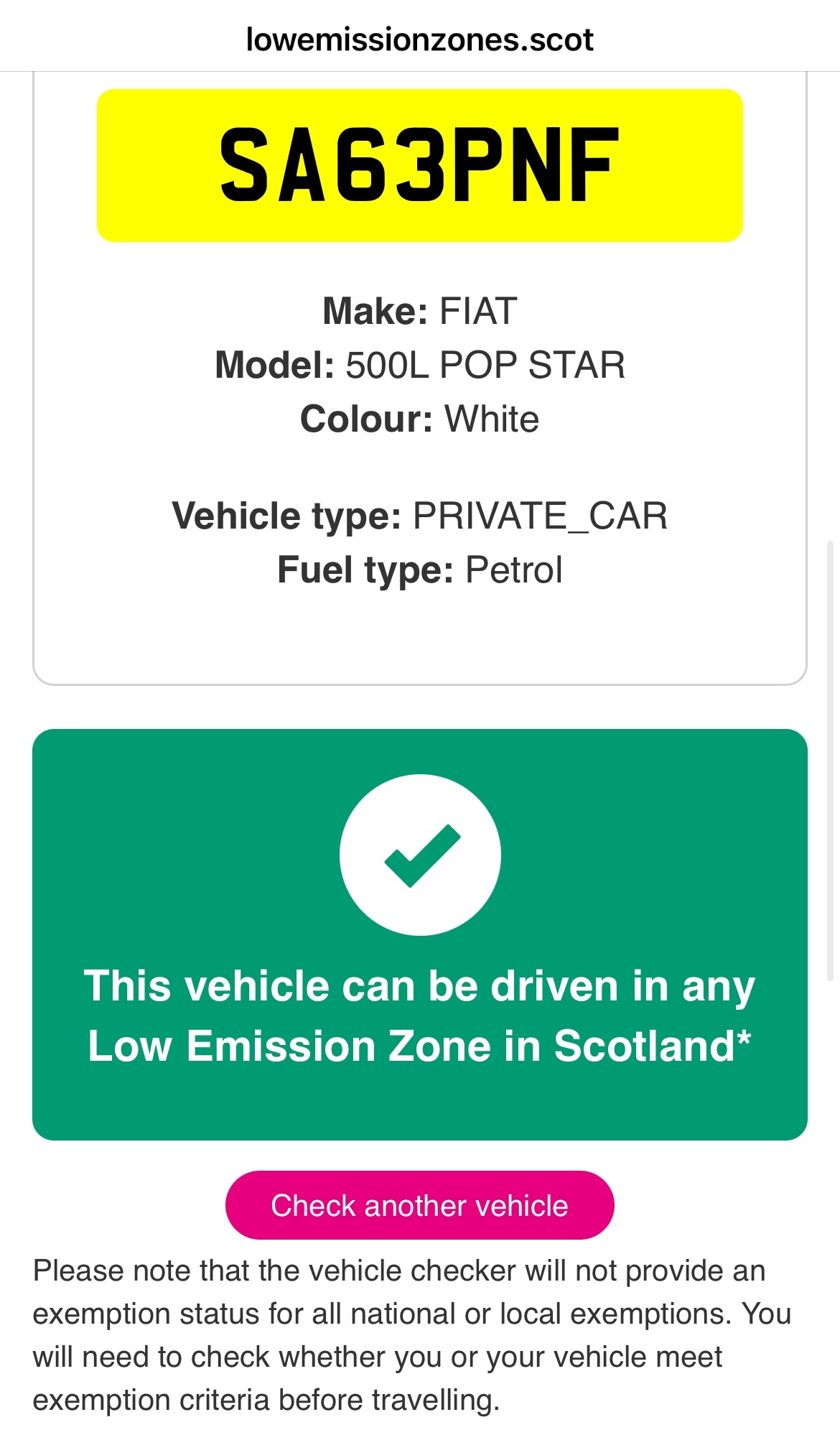This screenshot has width=840, height=1435.
Task: Select the PRIVATE_CAR vehicle type value
Action: coord(540,516)
